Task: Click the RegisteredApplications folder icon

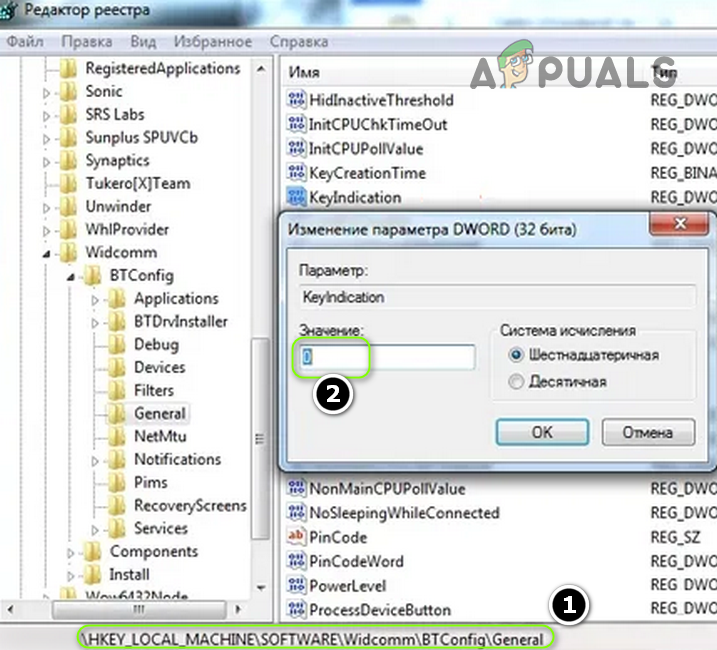Action: [69, 68]
